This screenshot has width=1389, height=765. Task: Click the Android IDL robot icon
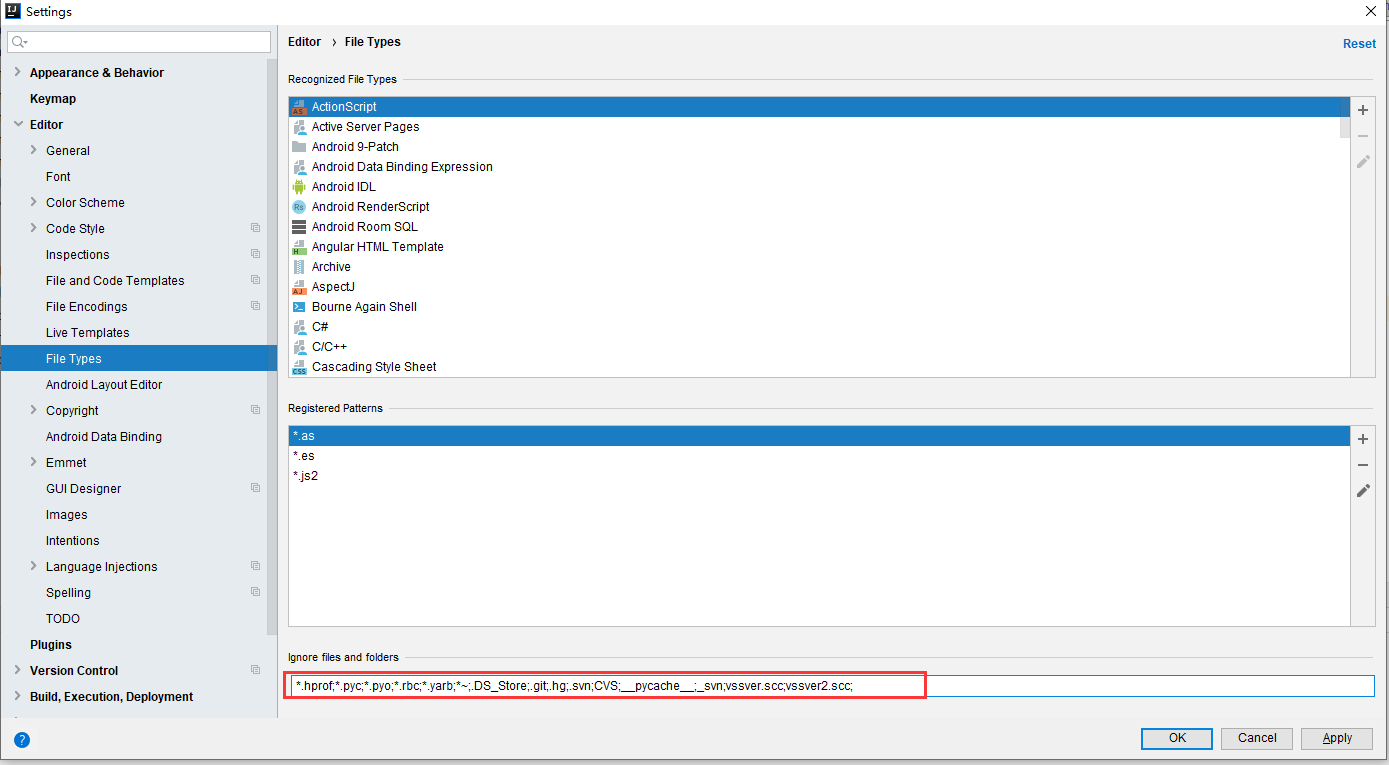coord(299,187)
